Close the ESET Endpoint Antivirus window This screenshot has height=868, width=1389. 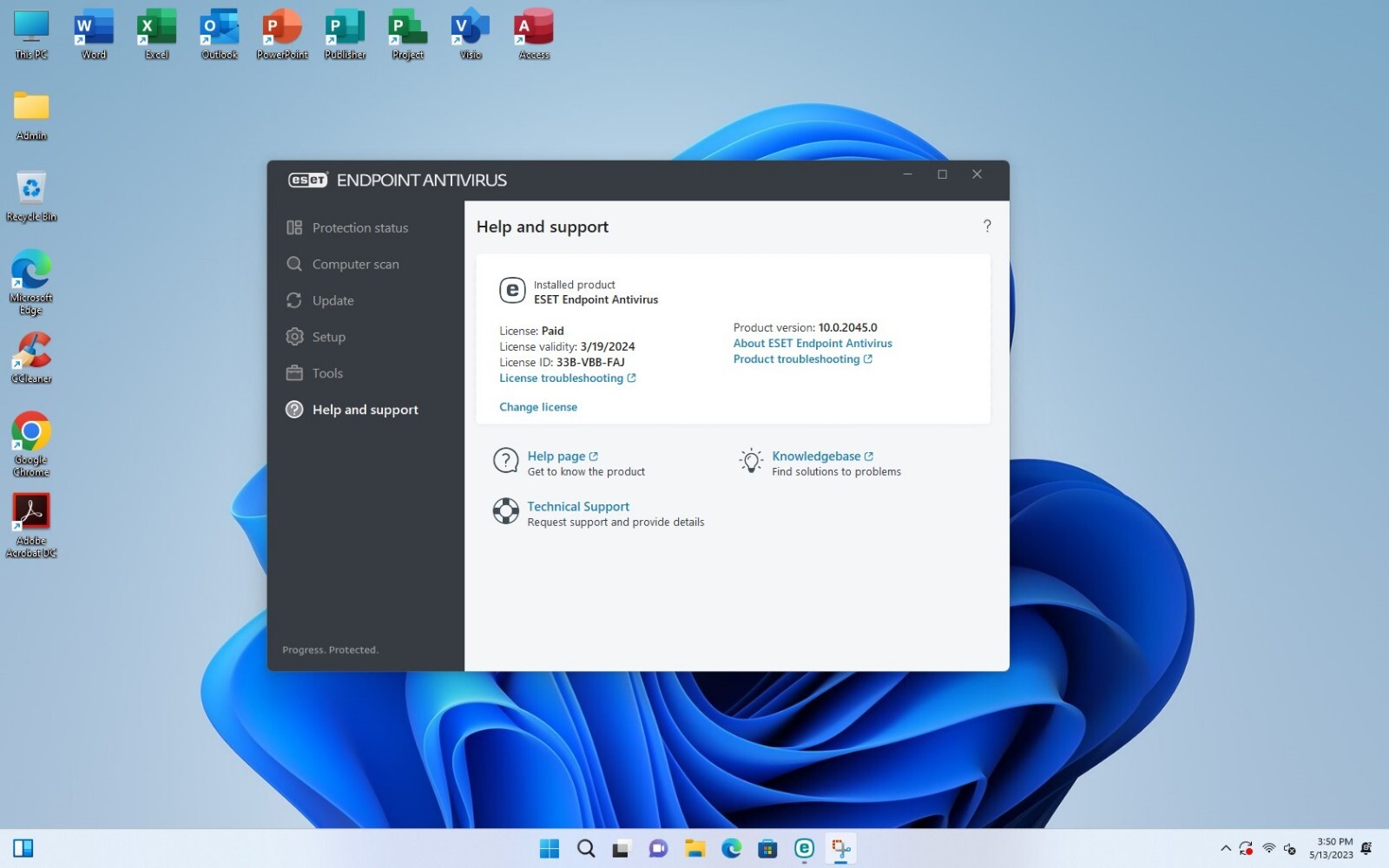[x=977, y=174]
